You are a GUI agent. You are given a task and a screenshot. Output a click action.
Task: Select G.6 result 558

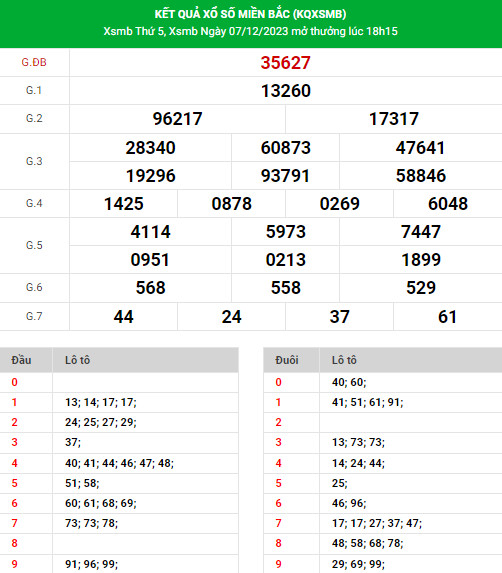(x=285, y=288)
